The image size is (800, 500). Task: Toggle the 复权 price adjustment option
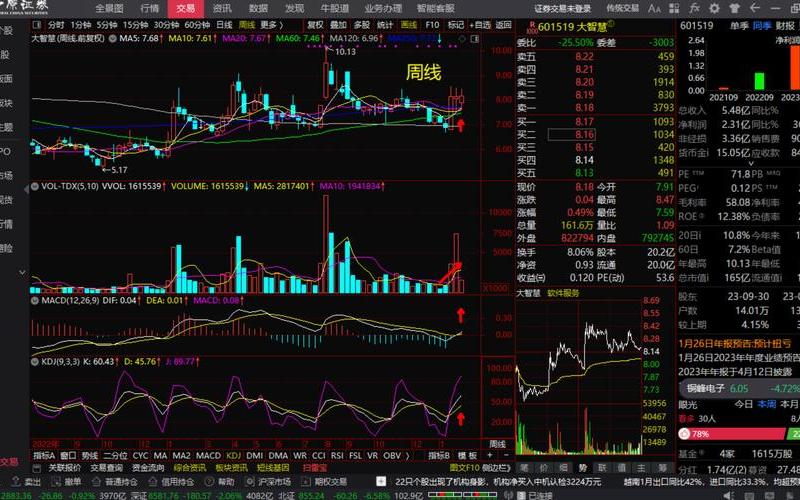[x=315, y=24]
